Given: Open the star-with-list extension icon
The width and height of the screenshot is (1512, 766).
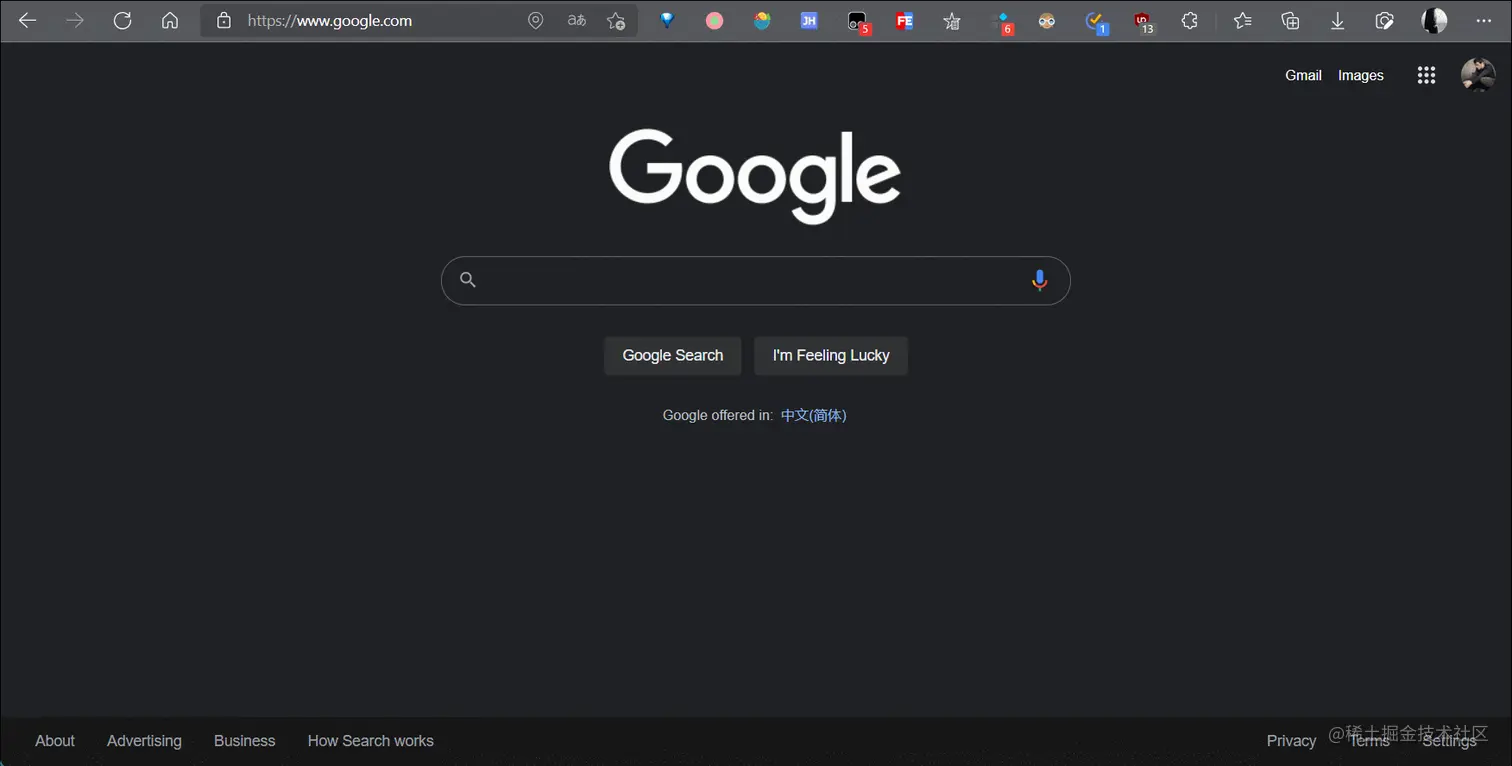Looking at the screenshot, I should pos(952,21).
